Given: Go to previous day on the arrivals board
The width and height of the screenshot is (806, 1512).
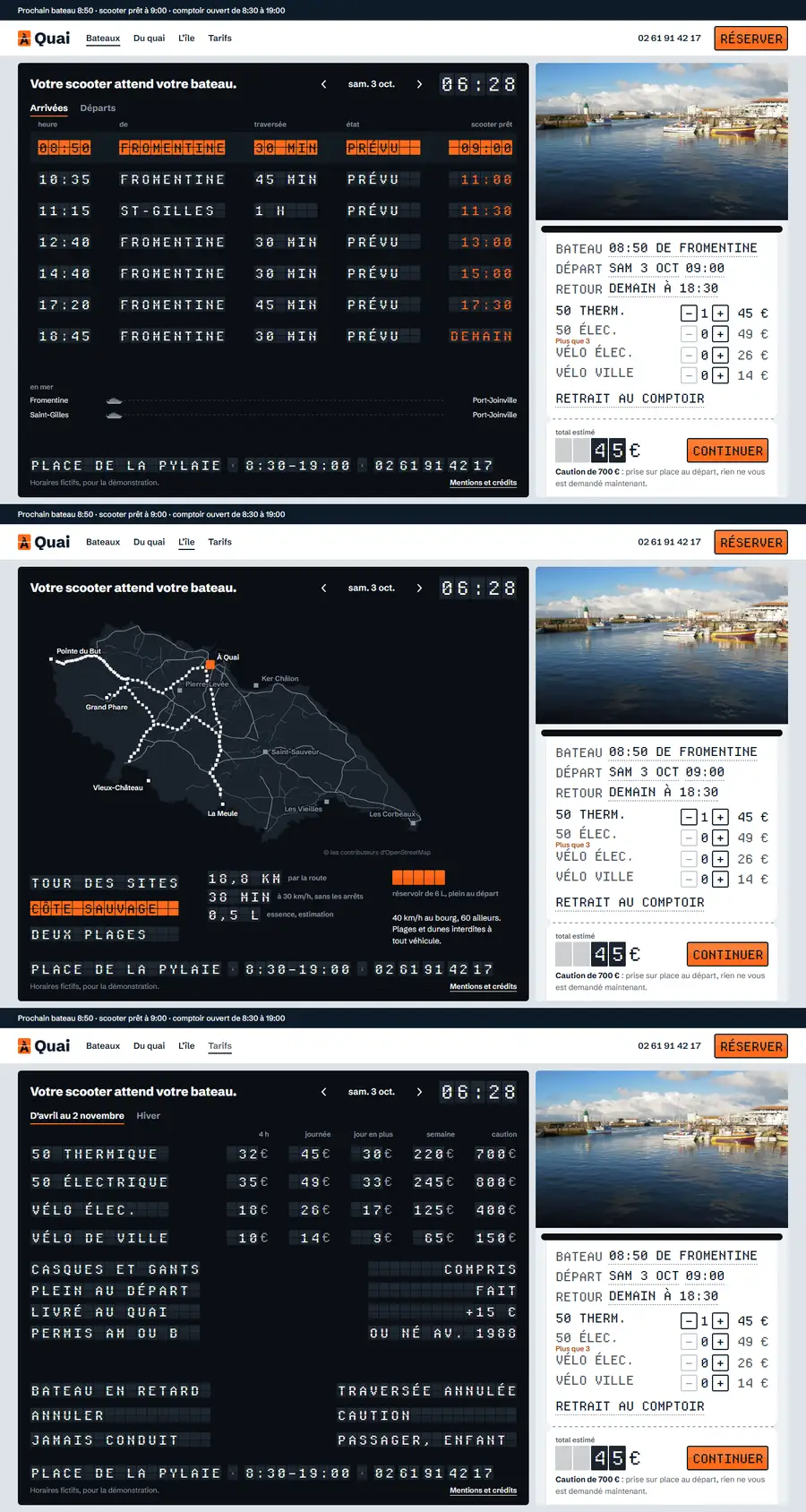Looking at the screenshot, I should 323,84.
